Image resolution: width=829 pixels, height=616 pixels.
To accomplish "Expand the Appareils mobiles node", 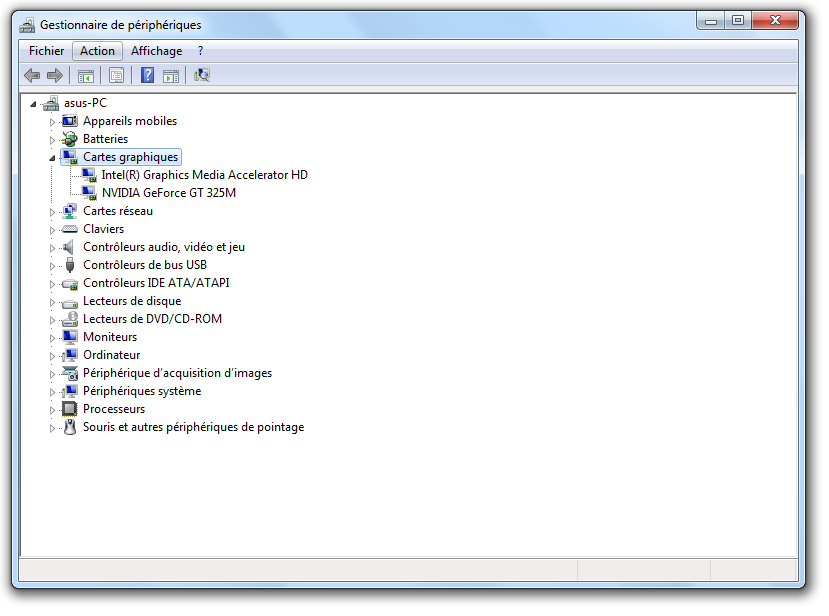I will 52,122.
